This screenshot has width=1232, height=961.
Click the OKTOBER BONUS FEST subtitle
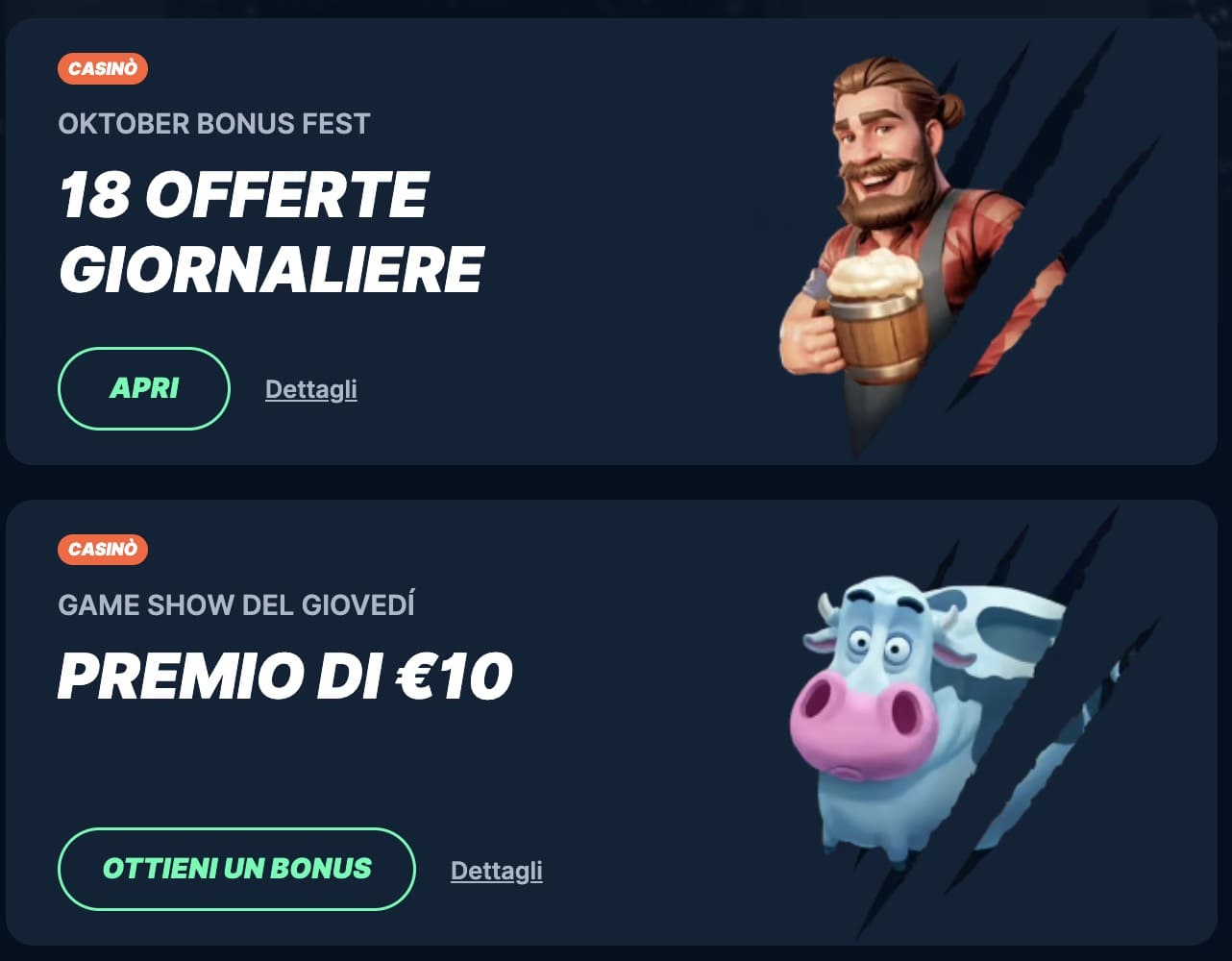[x=214, y=124]
